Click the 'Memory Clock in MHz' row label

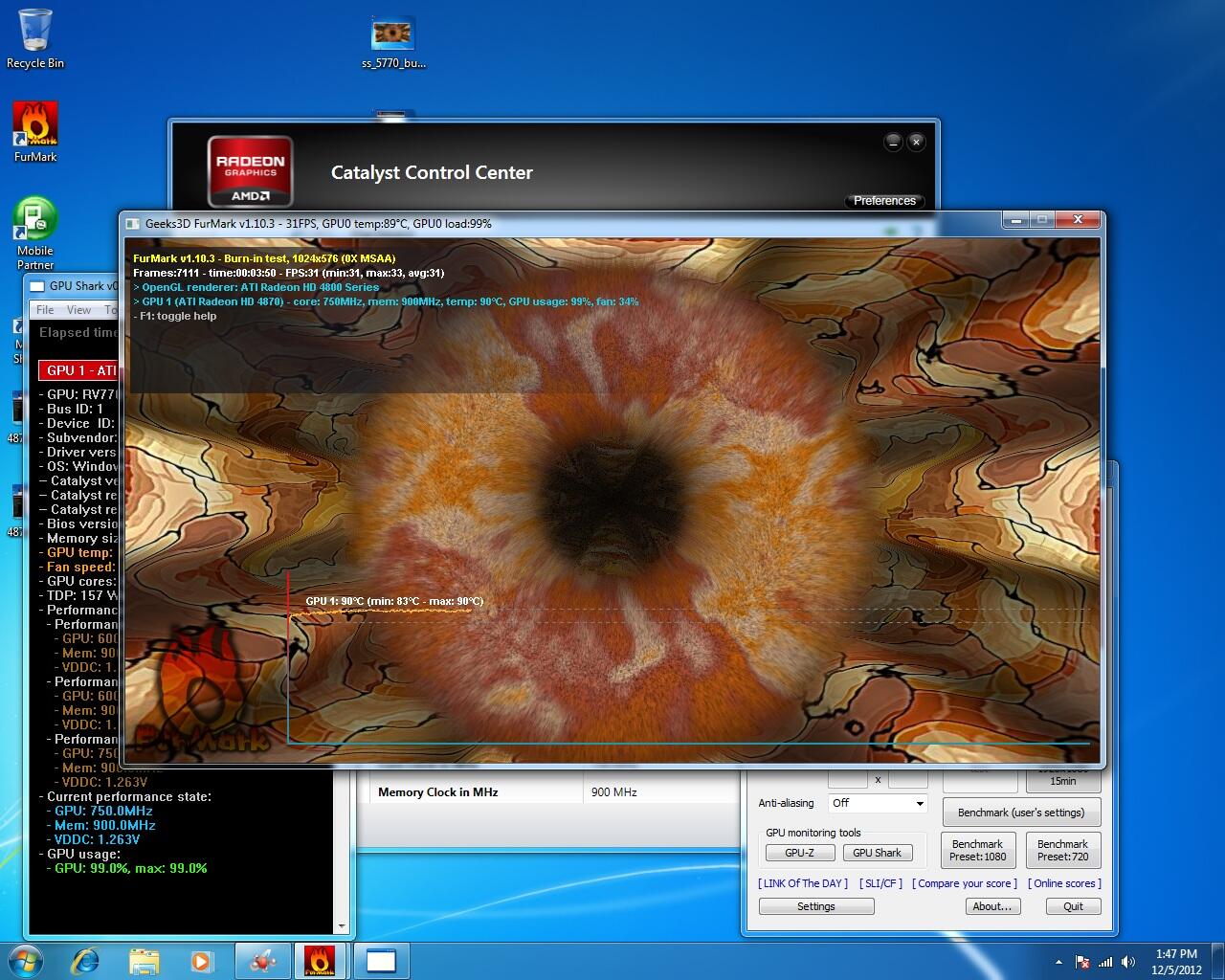point(438,792)
